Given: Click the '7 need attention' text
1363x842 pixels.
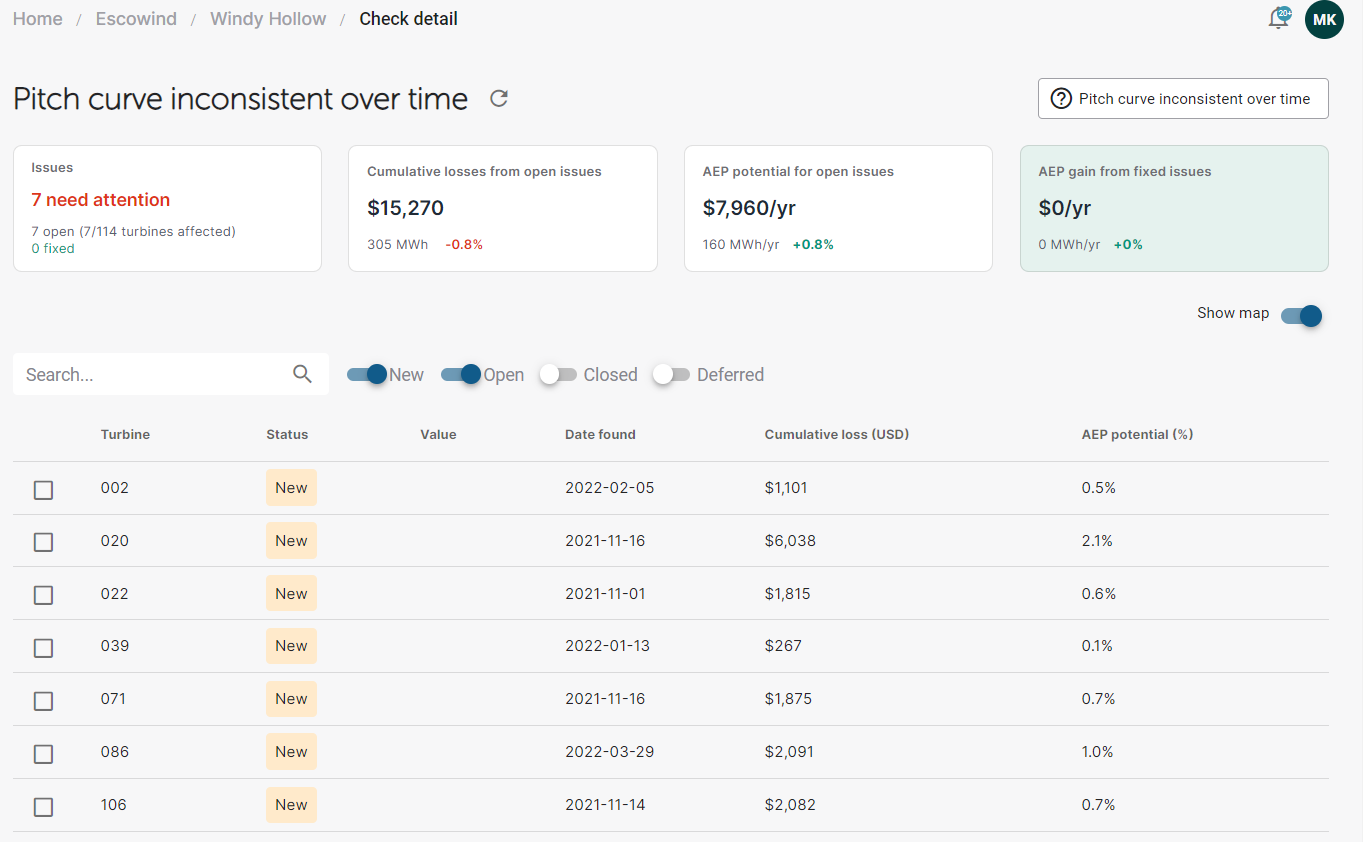Looking at the screenshot, I should [x=101, y=200].
